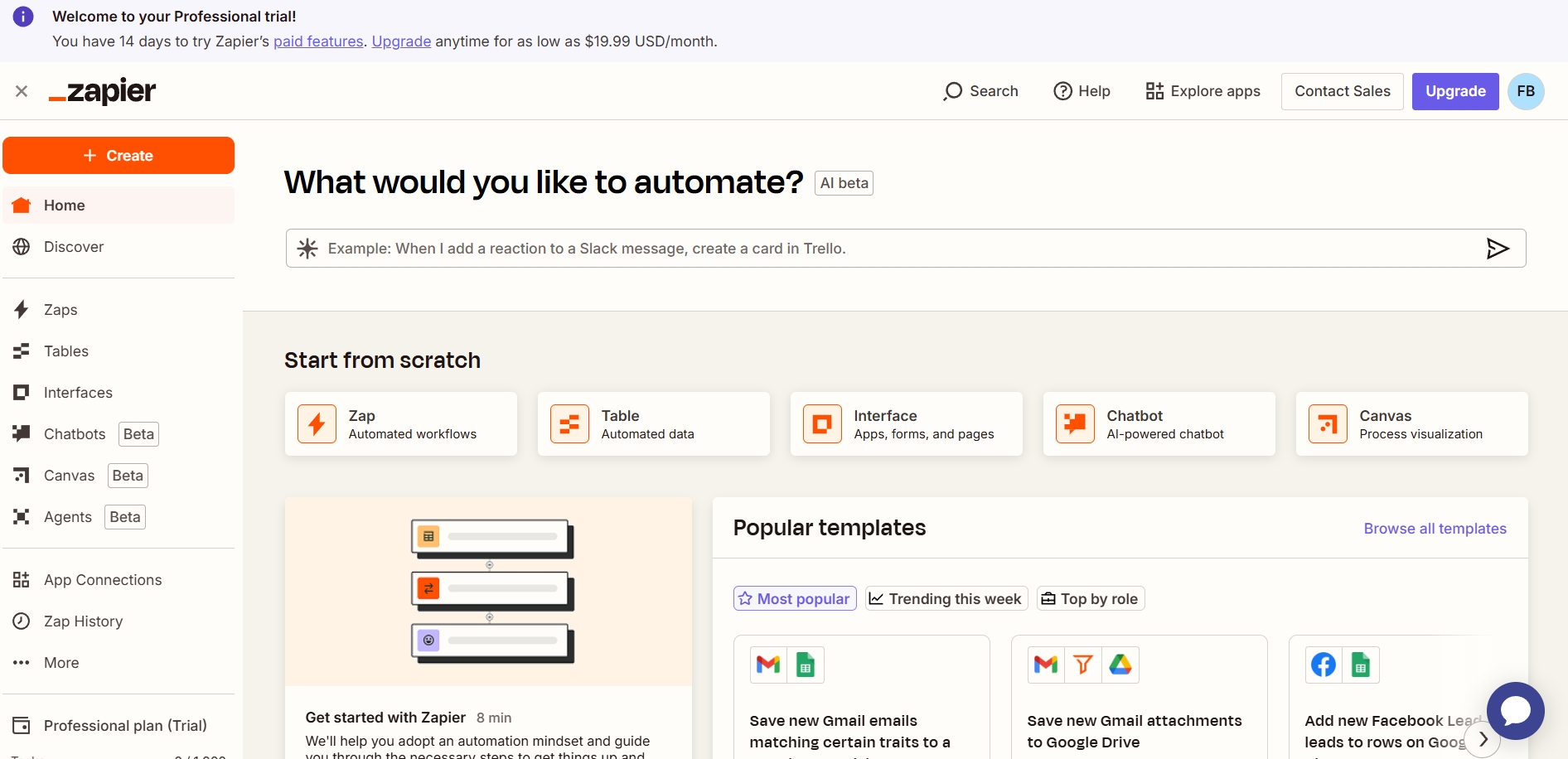Click Browse all templates link
1568x759 pixels.
1435,529
